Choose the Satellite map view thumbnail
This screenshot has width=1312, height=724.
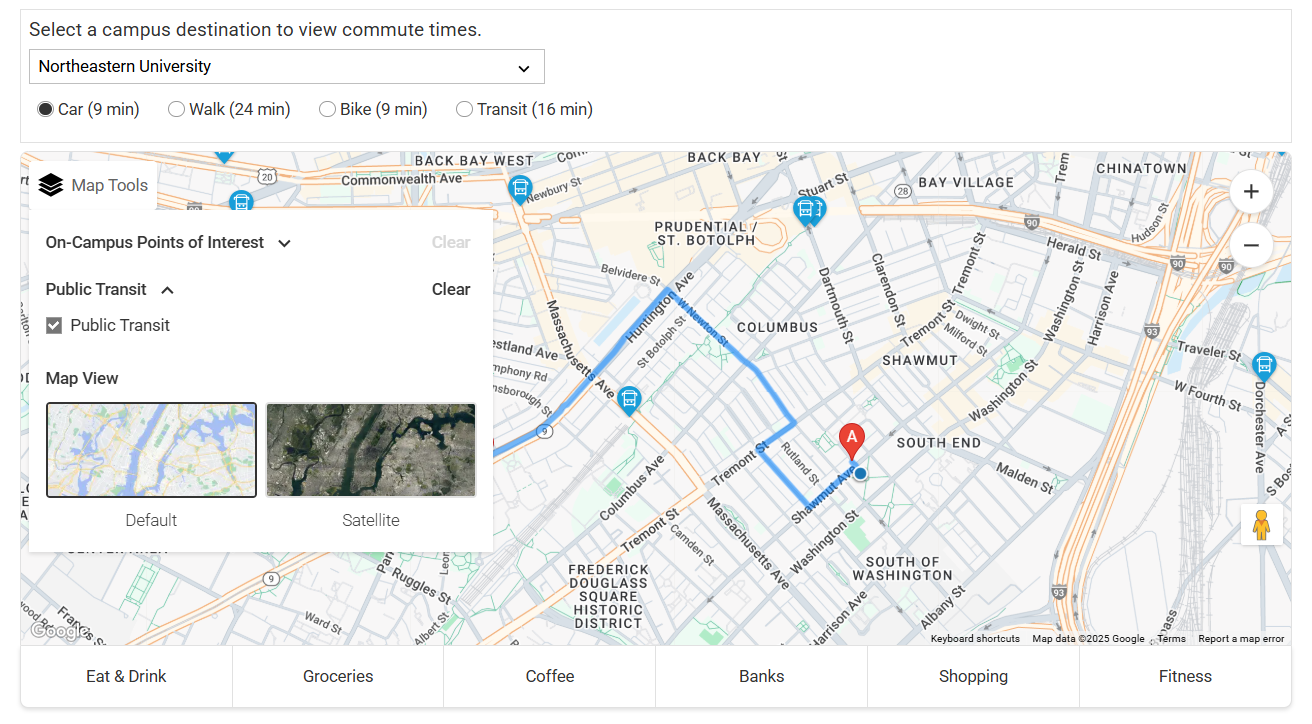coord(371,450)
